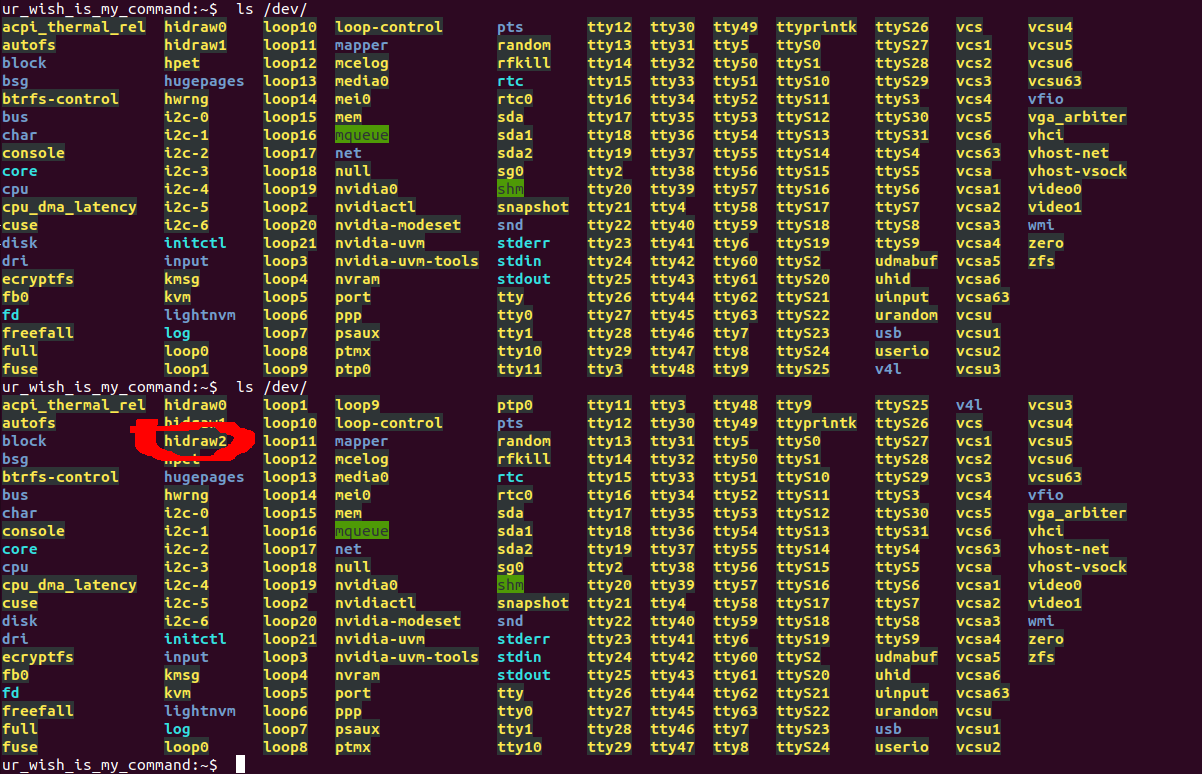Select 'vhost-vsock' in the first ls listing
Screen dimensions: 1202x774
pyautogui.click(x=1077, y=171)
